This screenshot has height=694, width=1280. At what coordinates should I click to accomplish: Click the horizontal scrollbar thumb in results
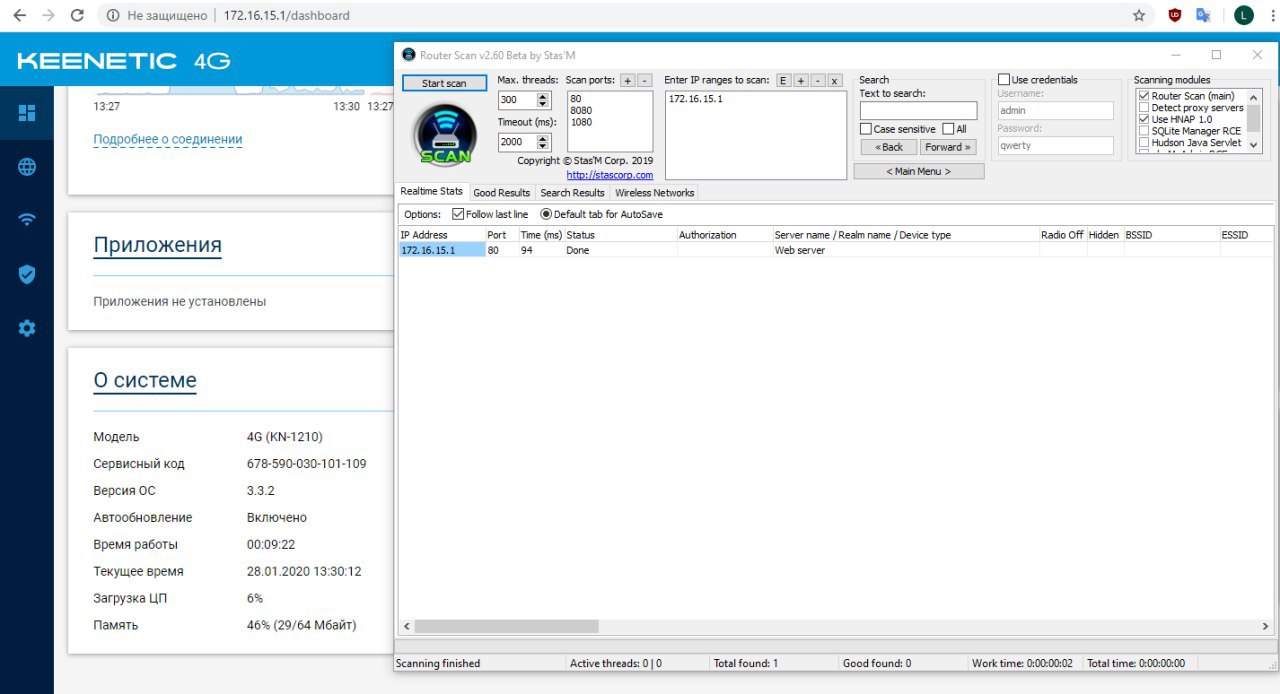(506, 626)
